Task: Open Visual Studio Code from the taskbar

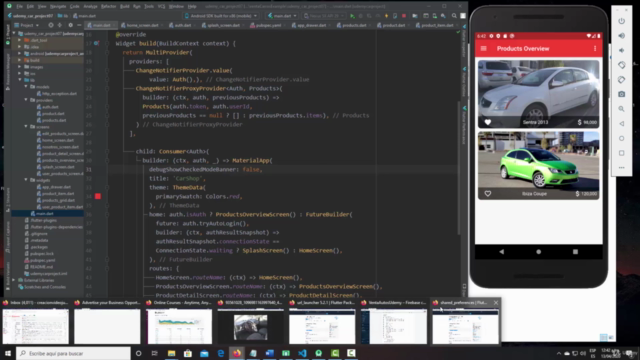Action: click(x=302, y=353)
